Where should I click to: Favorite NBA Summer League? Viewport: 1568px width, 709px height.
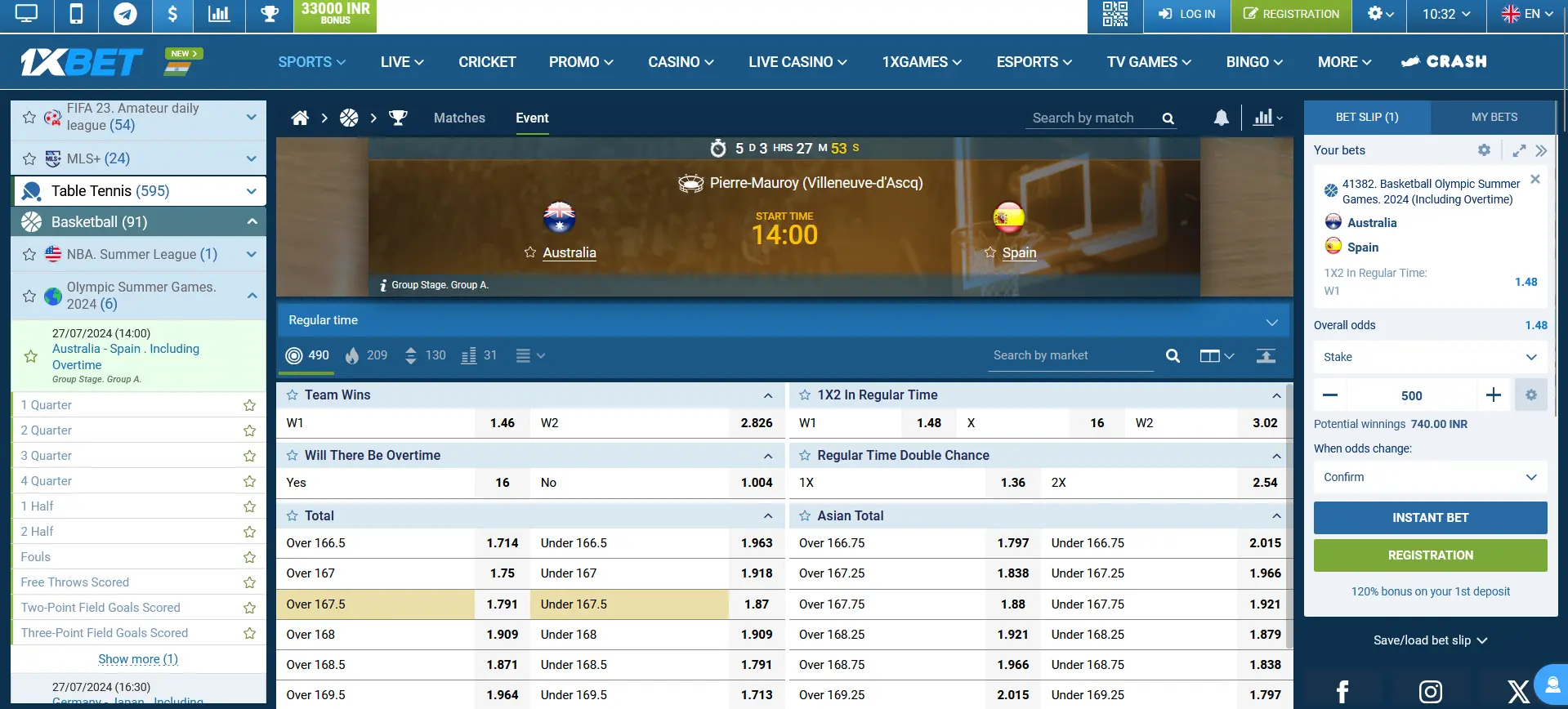pos(29,254)
